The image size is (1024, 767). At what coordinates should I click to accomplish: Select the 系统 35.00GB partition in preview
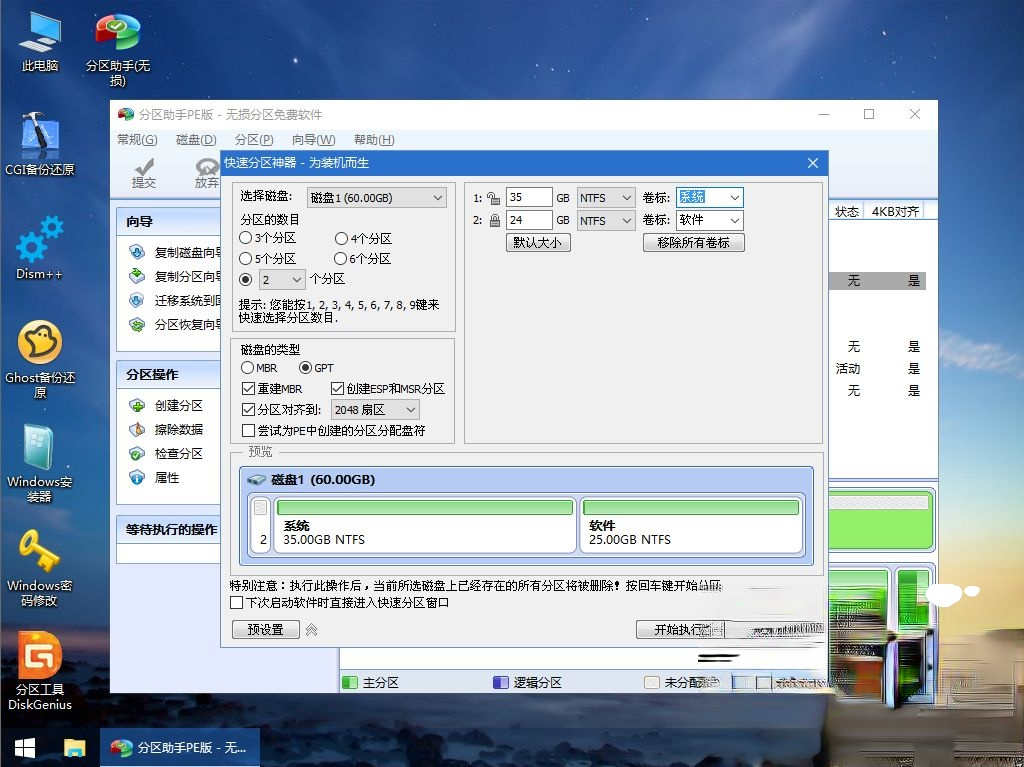(x=424, y=525)
